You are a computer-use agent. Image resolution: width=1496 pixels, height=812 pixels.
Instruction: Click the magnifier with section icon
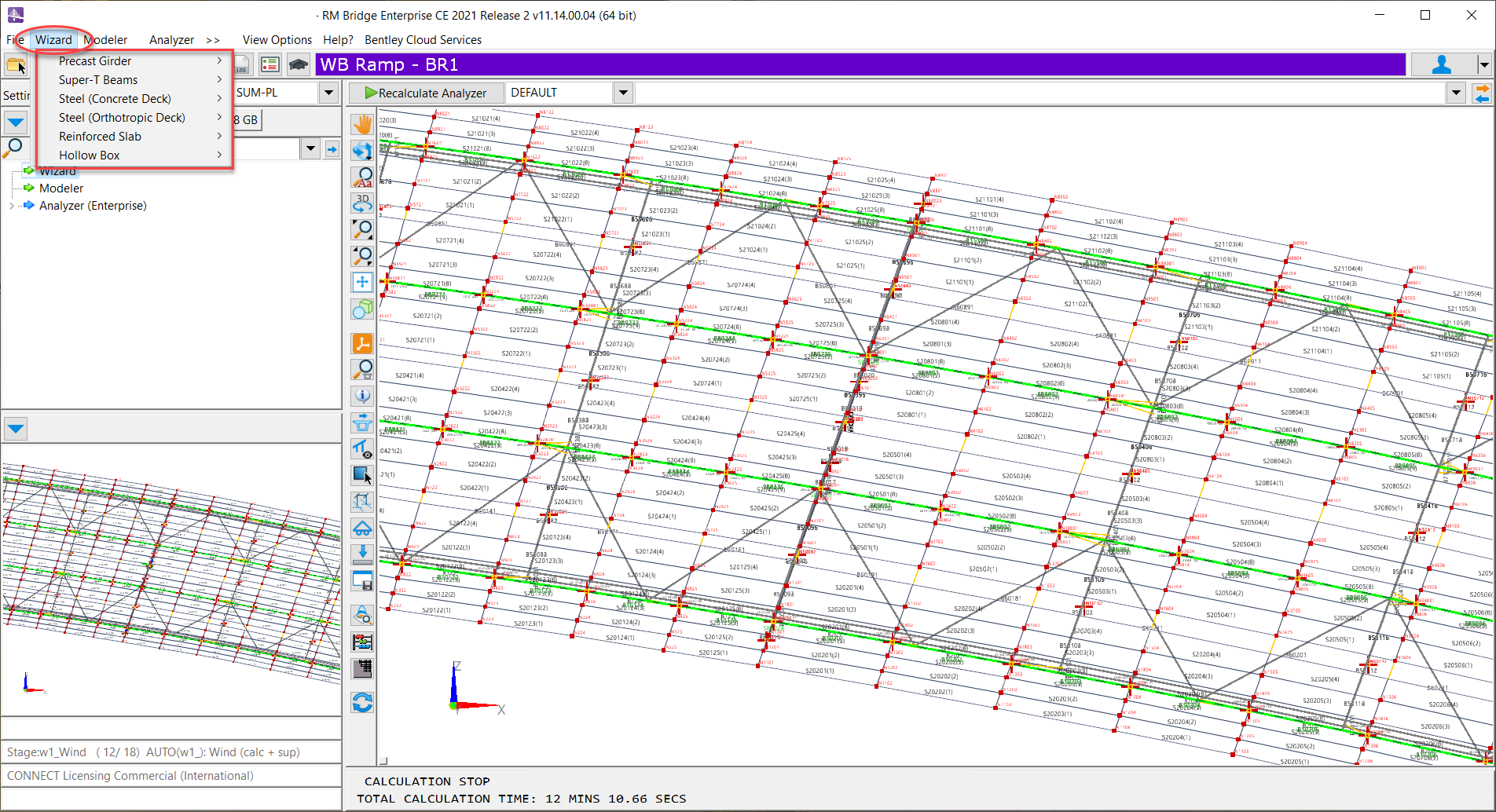(362, 369)
